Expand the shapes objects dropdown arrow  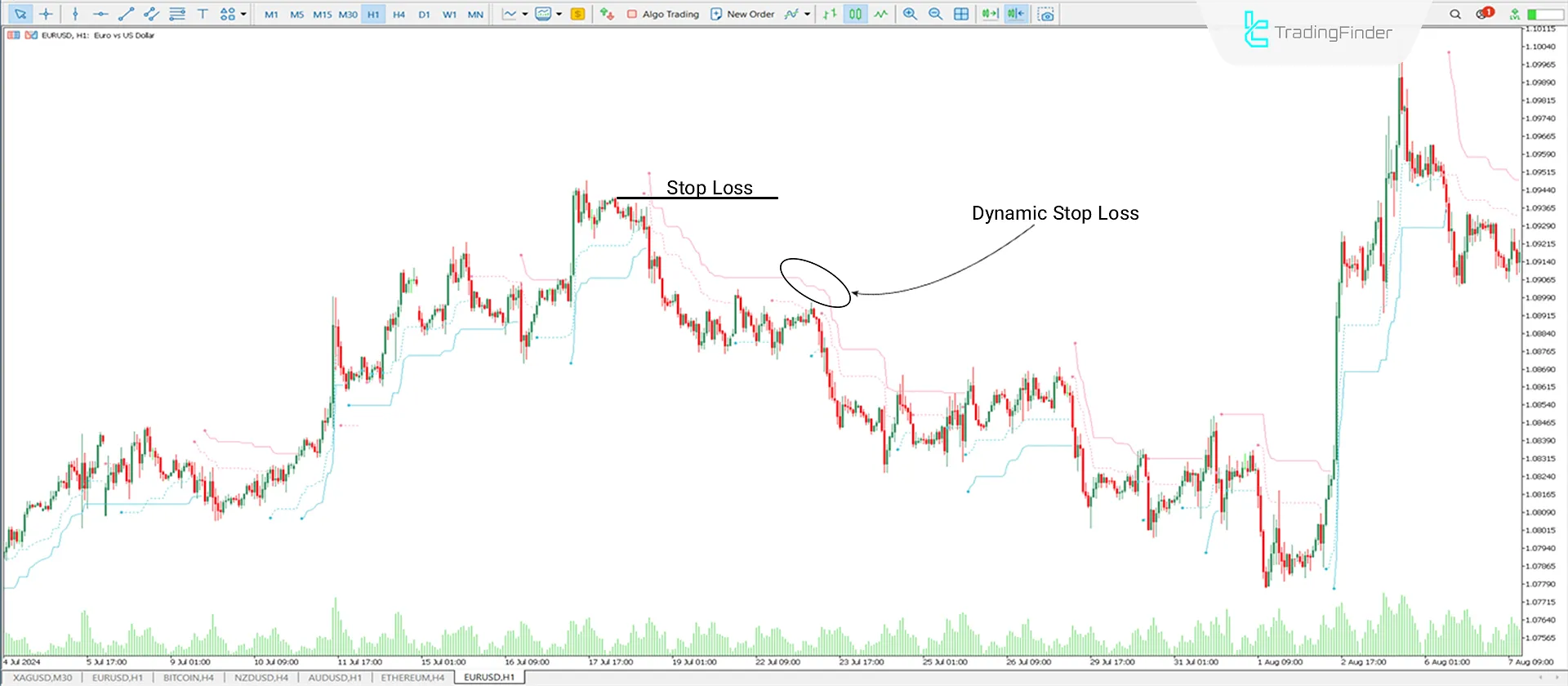(243, 14)
